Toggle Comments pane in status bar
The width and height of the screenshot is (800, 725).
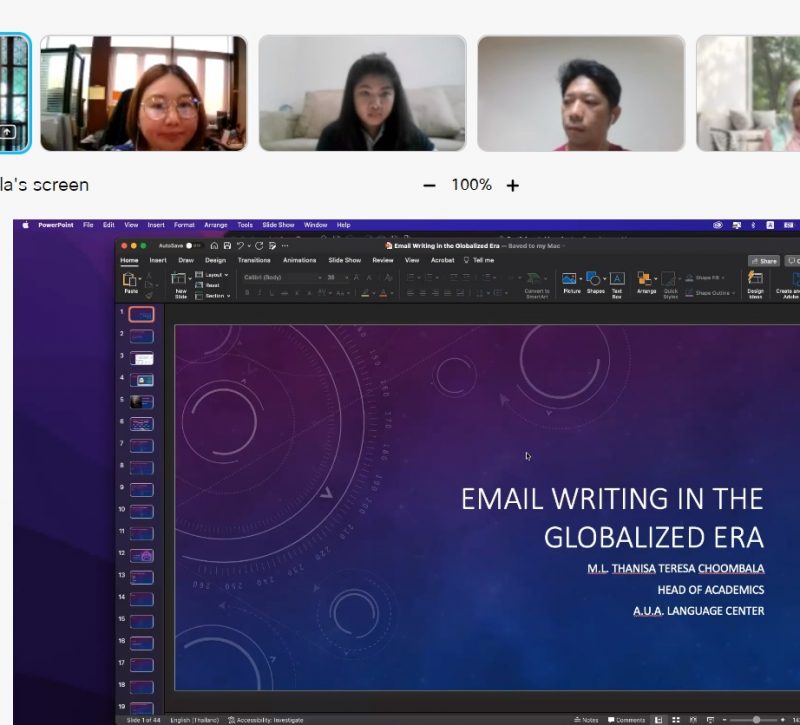(x=627, y=720)
